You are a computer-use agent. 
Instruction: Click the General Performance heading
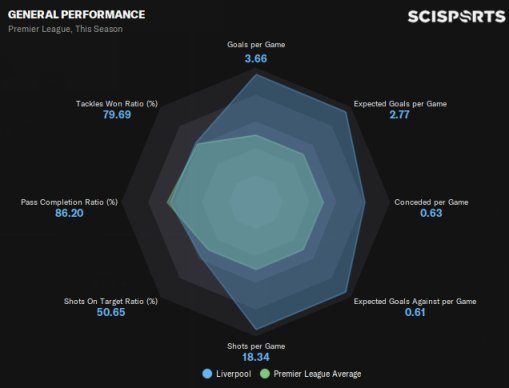tap(76, 15)
